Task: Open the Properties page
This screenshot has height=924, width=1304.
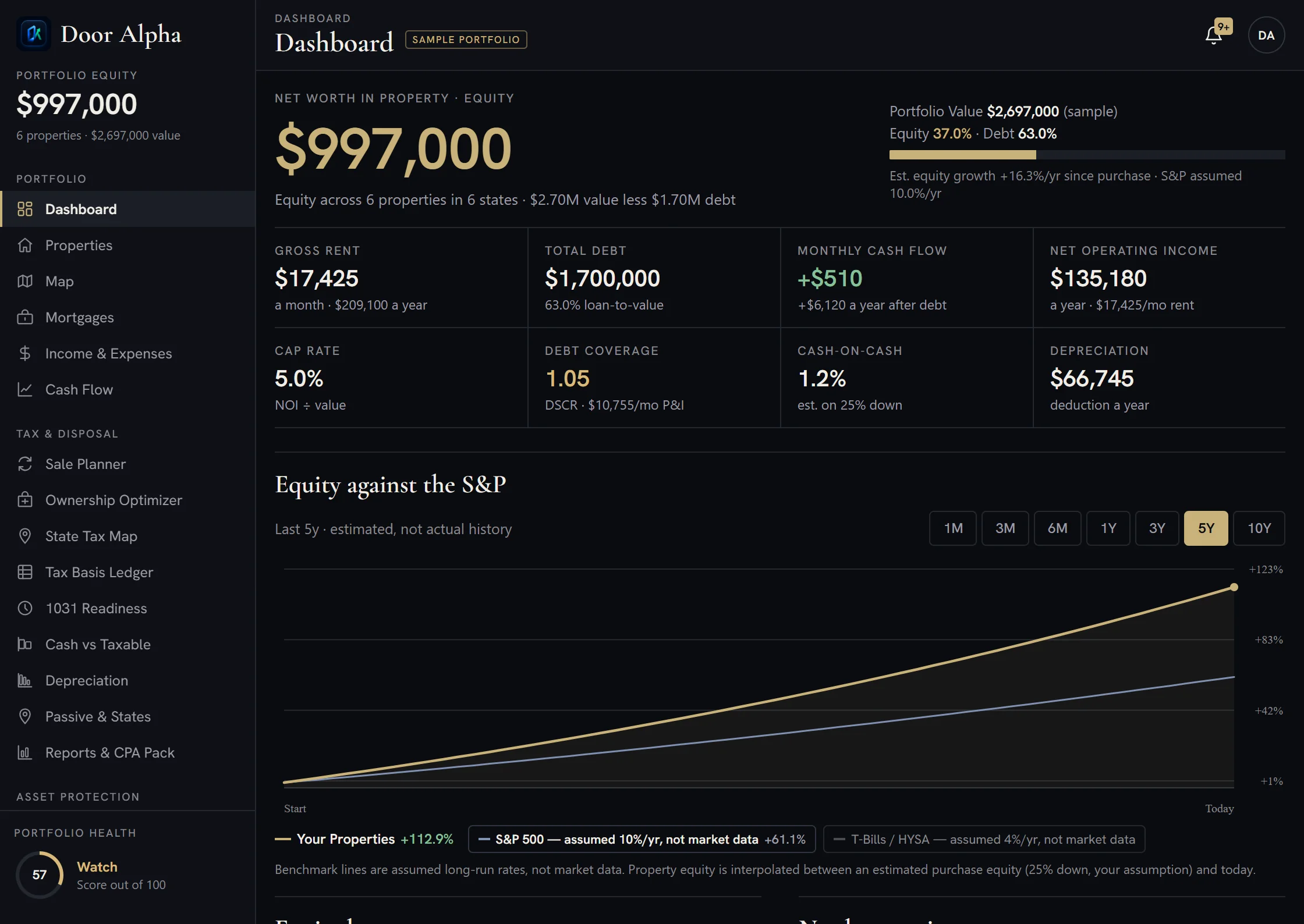Action: click(x=128, y=245)
